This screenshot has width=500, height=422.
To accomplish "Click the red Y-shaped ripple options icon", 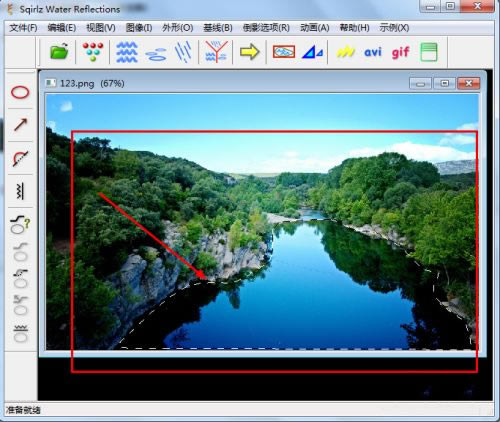I will click(x=216, y=52).
